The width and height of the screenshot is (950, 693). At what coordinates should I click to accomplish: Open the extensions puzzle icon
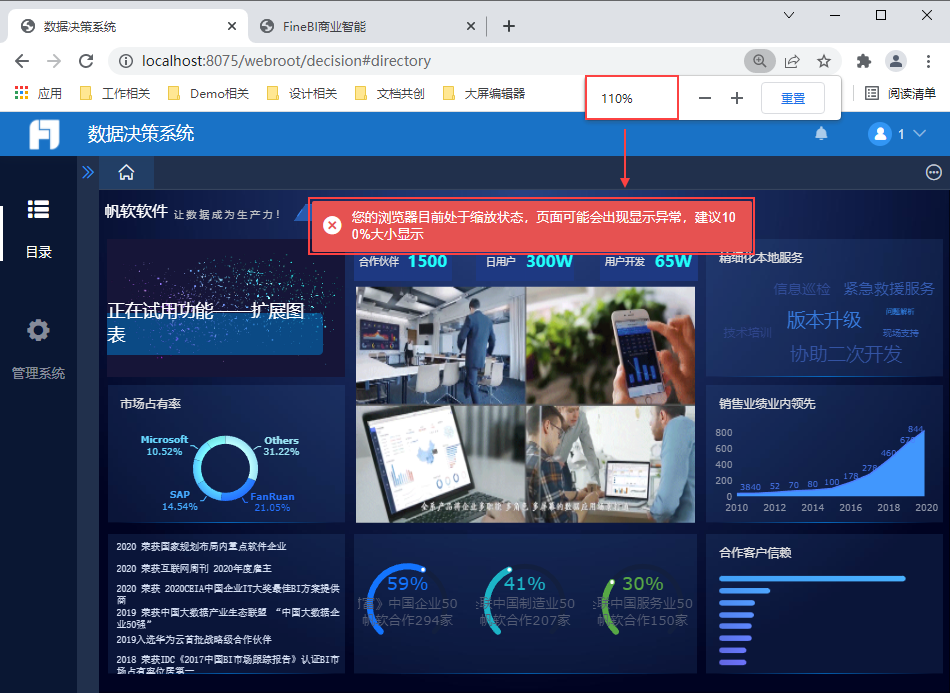coord(863,61)
